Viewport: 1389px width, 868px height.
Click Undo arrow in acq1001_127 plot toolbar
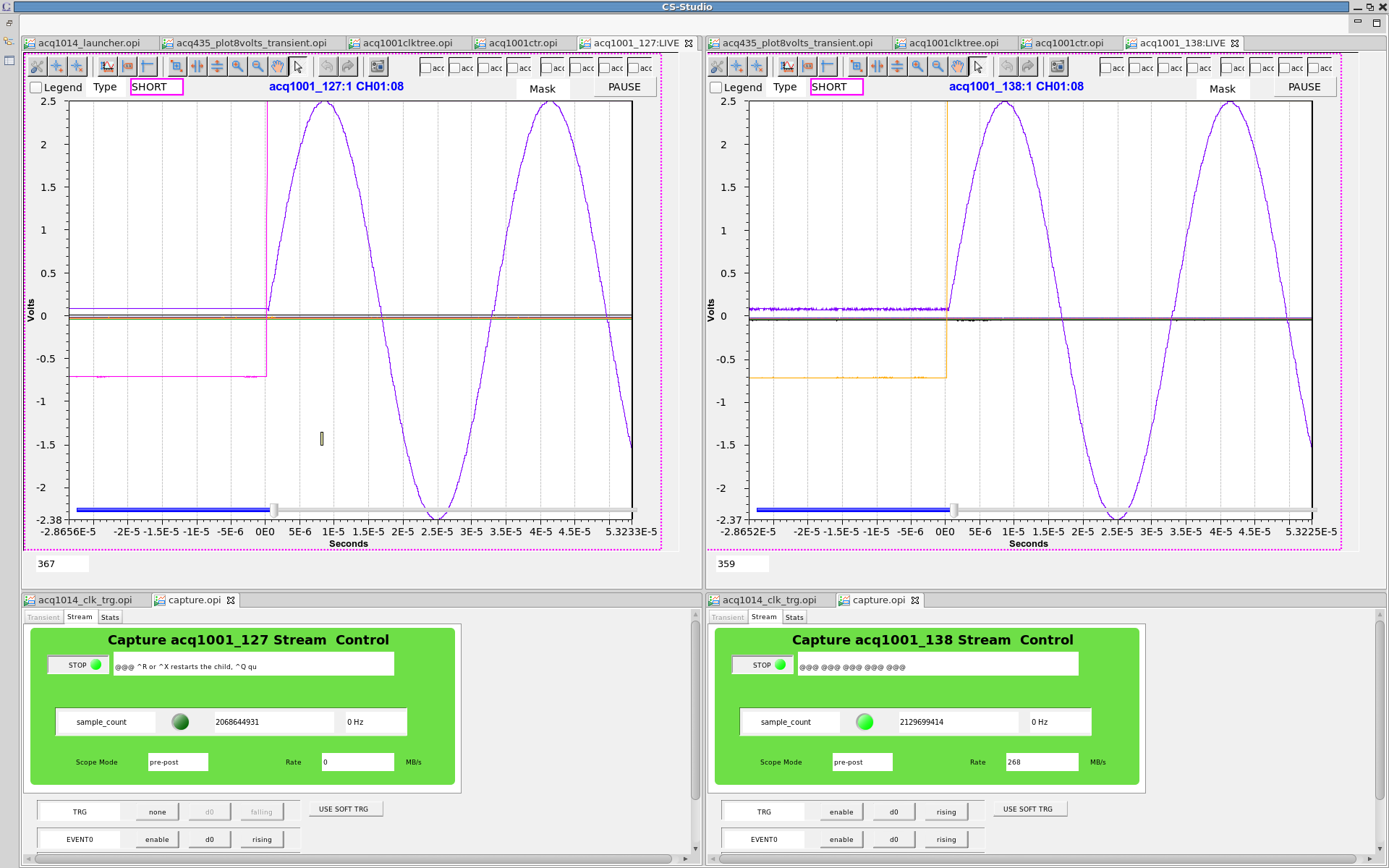tap(328, 67)
